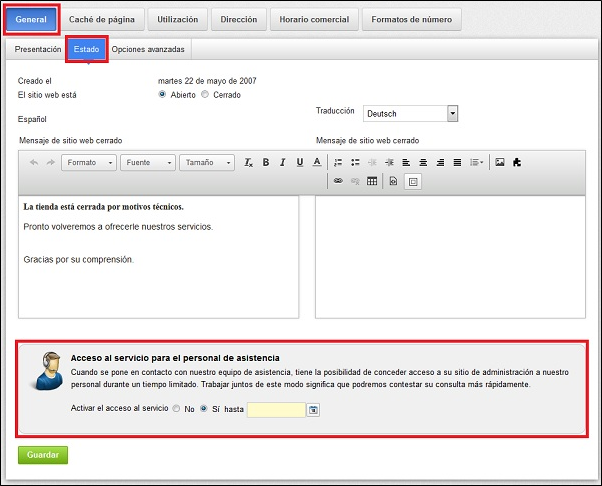Click the bold line 'La tienda está cerrada por motivos técnicos.'
Image resolution: width=602 pixels, height=486 pixels.
[x=104, y=207]
